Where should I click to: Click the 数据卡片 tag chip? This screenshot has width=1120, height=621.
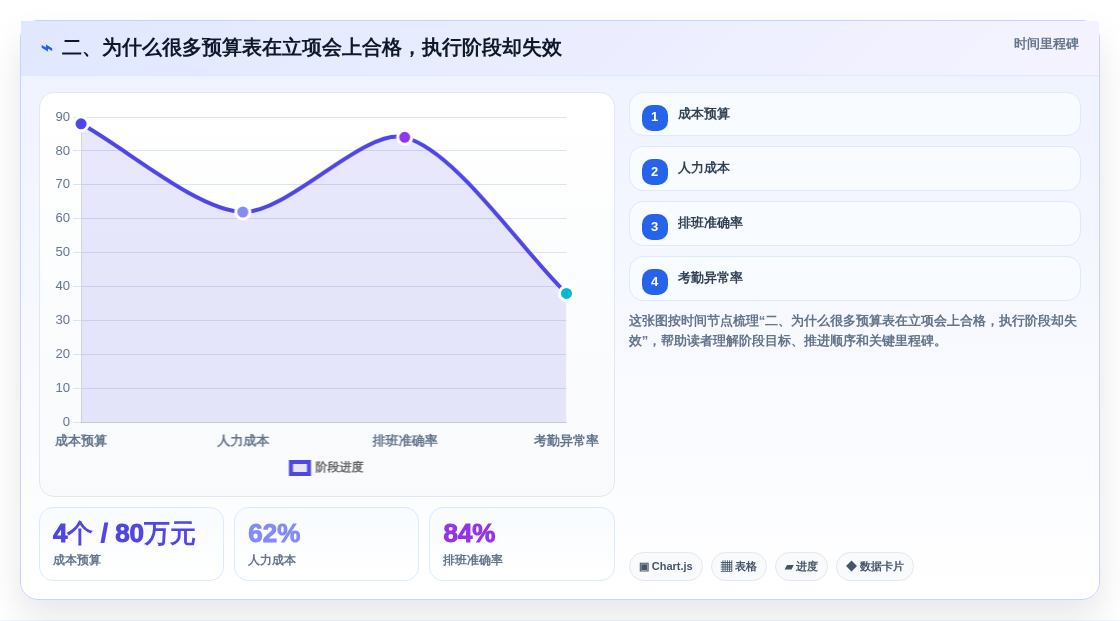[x=875, y=567]
